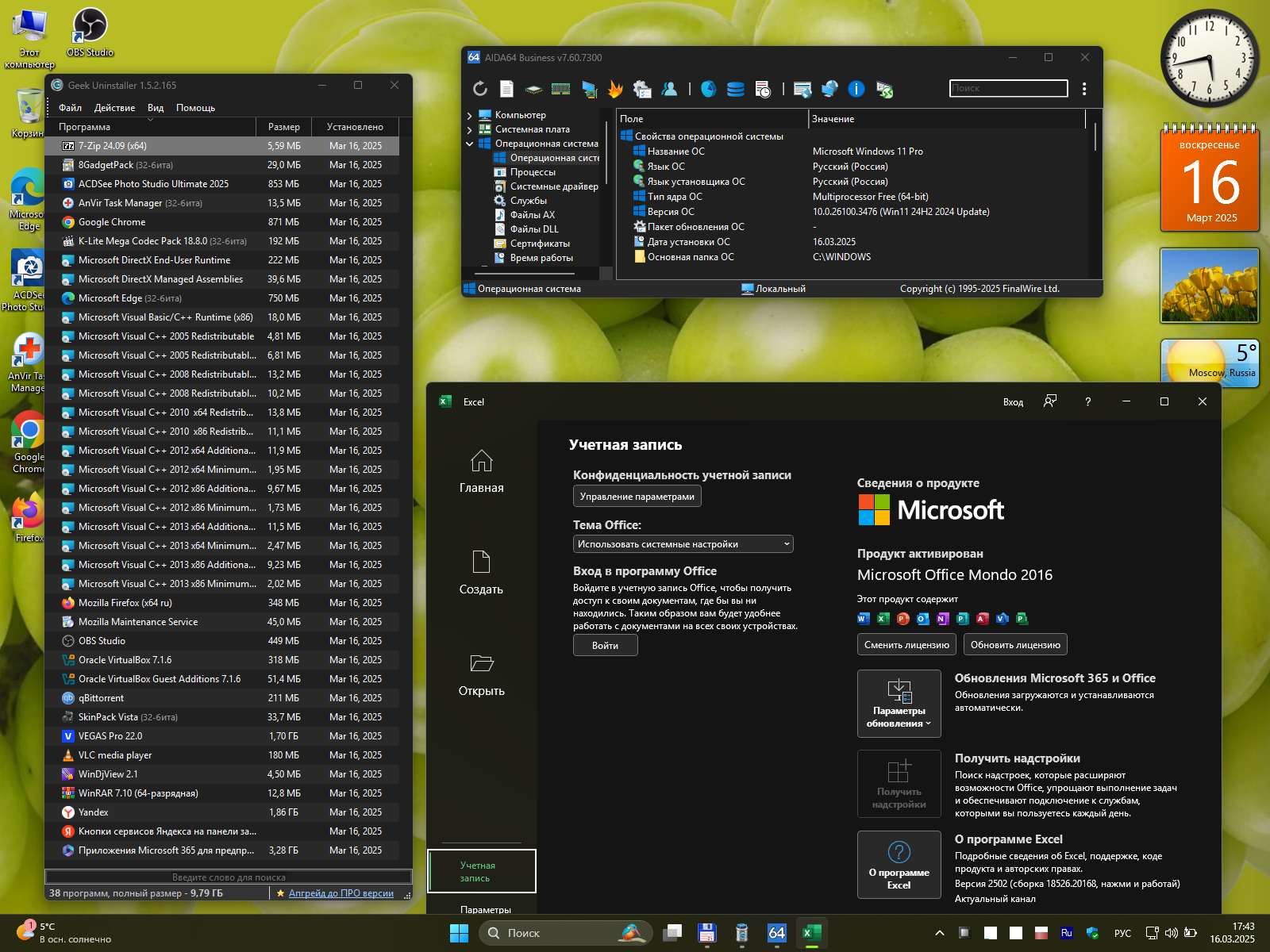Click the CPU chip icon in AIDA64 toolbar

(534, 89)
